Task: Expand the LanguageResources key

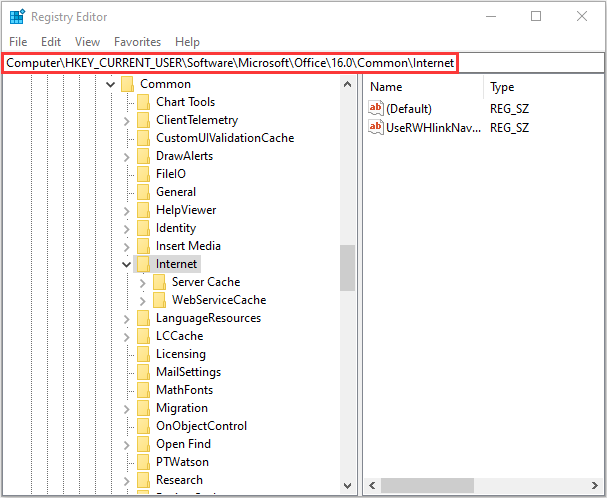Action: (x=127, y=319)
